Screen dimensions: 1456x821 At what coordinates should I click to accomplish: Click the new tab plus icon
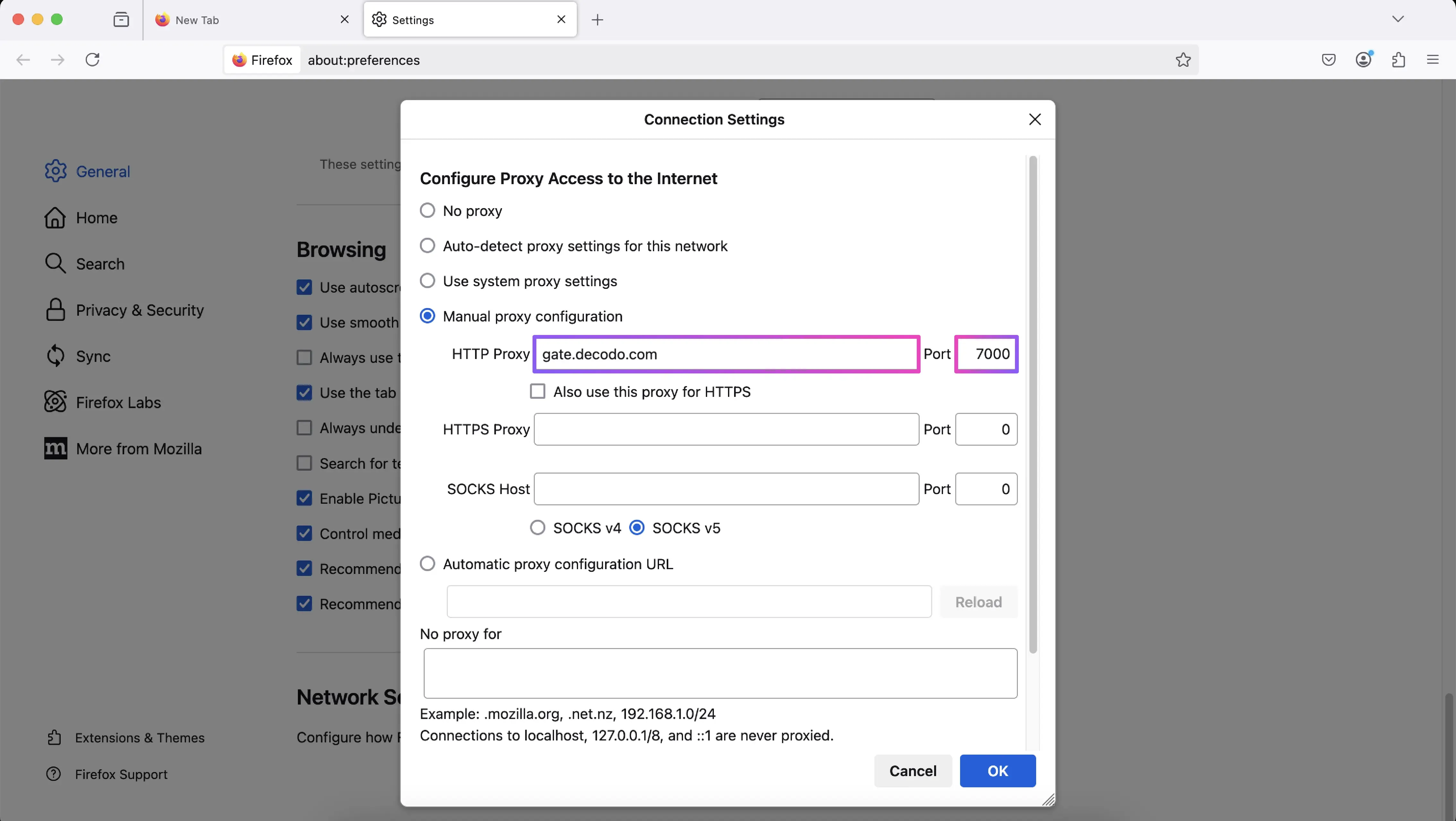[x=597, y=20]
